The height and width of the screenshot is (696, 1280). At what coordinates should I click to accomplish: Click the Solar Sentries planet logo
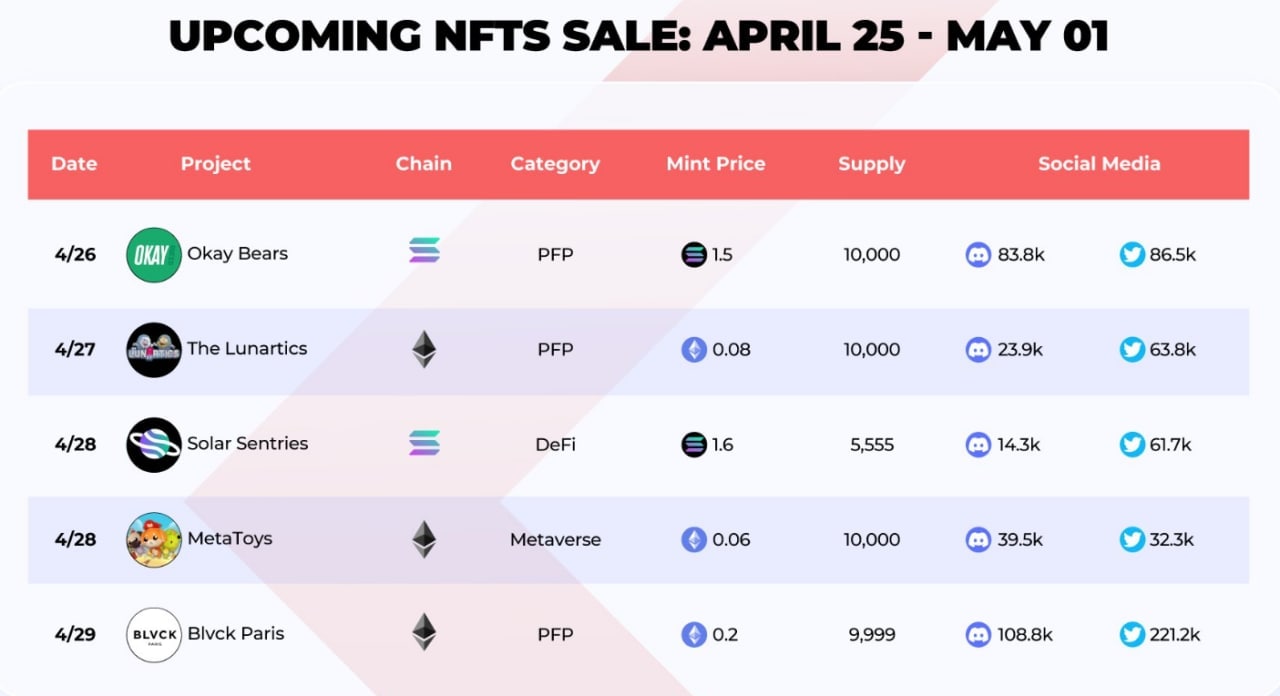click(x=154, y=444)
